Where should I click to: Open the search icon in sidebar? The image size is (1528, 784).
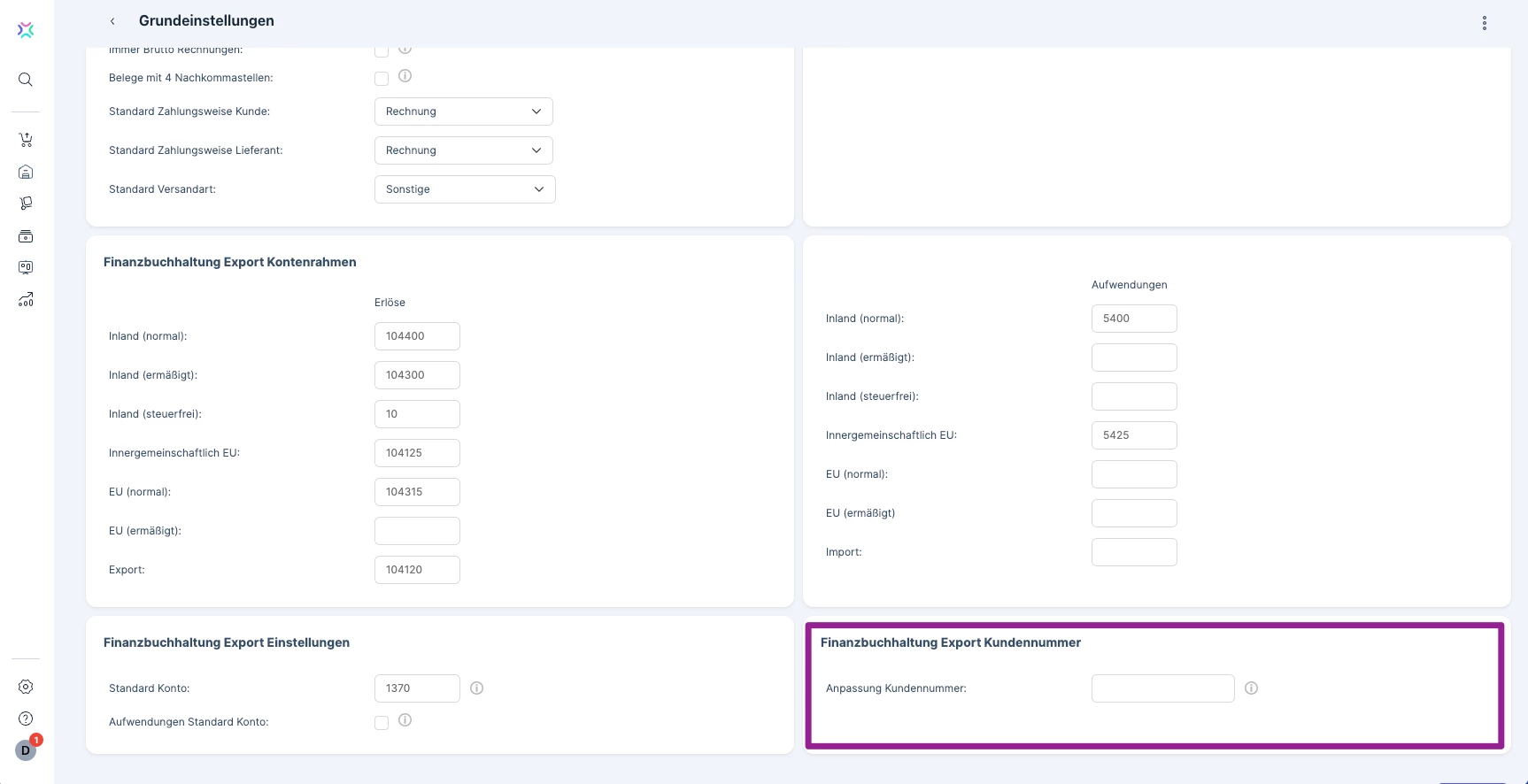coord(26,80)
